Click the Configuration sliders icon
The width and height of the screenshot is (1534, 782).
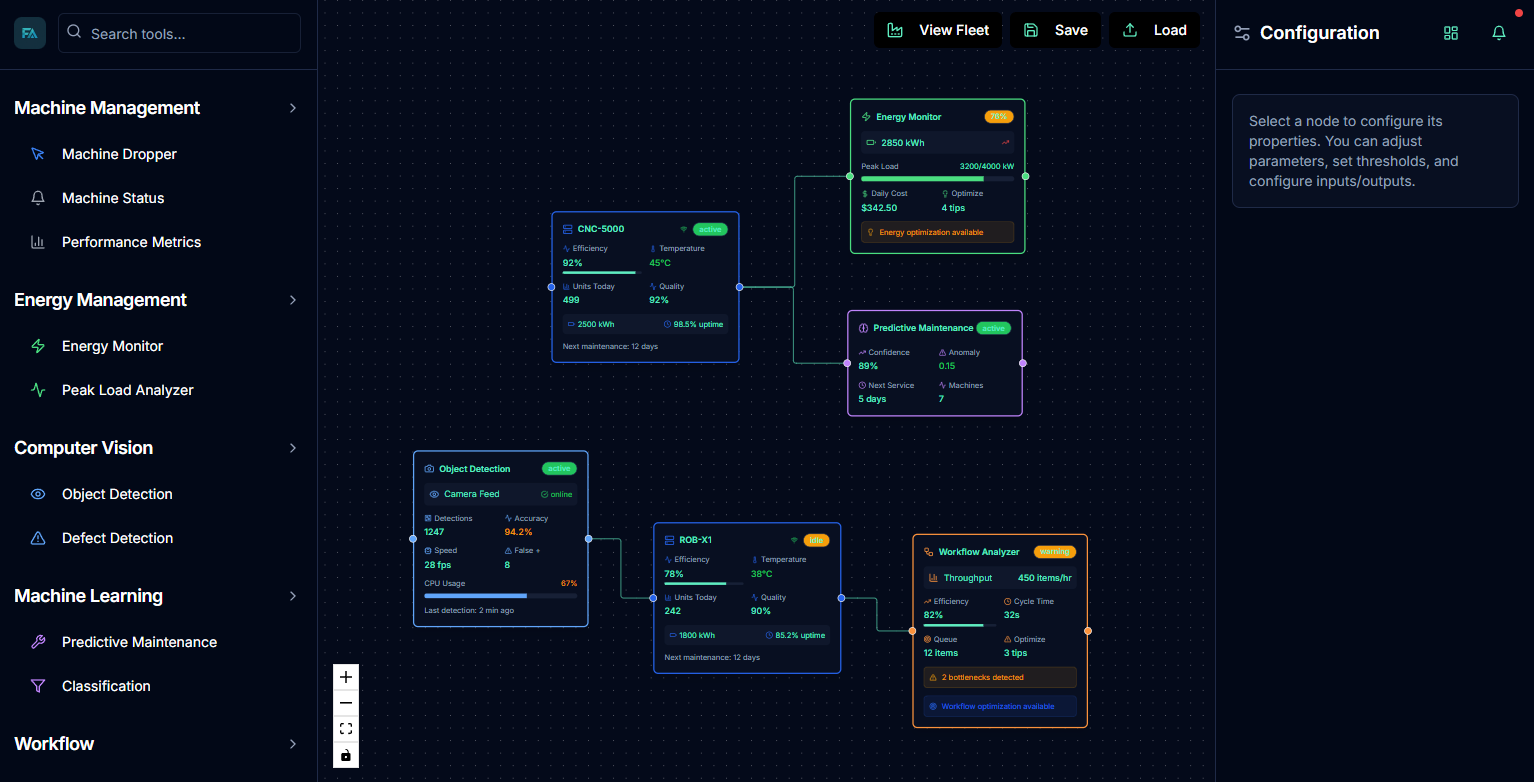point(1242,33)
